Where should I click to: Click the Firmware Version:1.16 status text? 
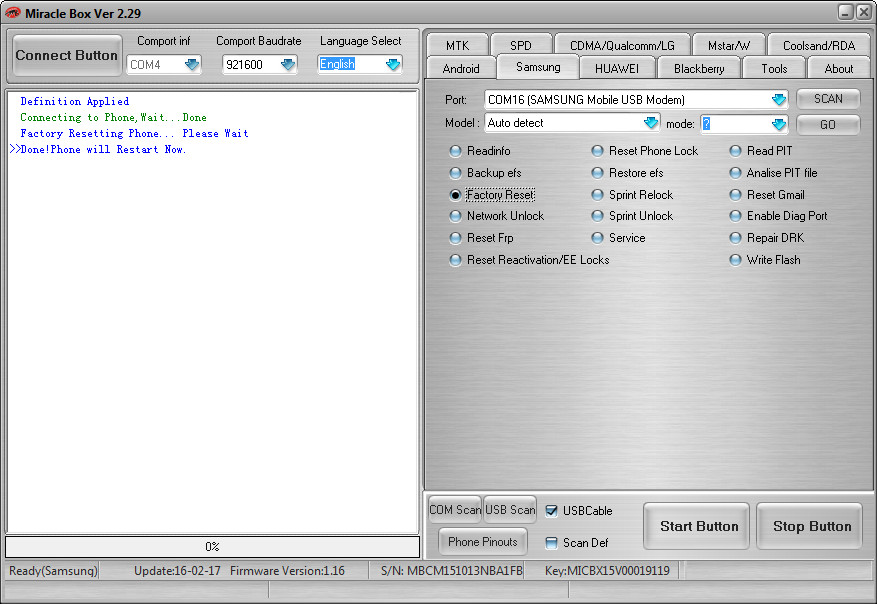point(287,571)
